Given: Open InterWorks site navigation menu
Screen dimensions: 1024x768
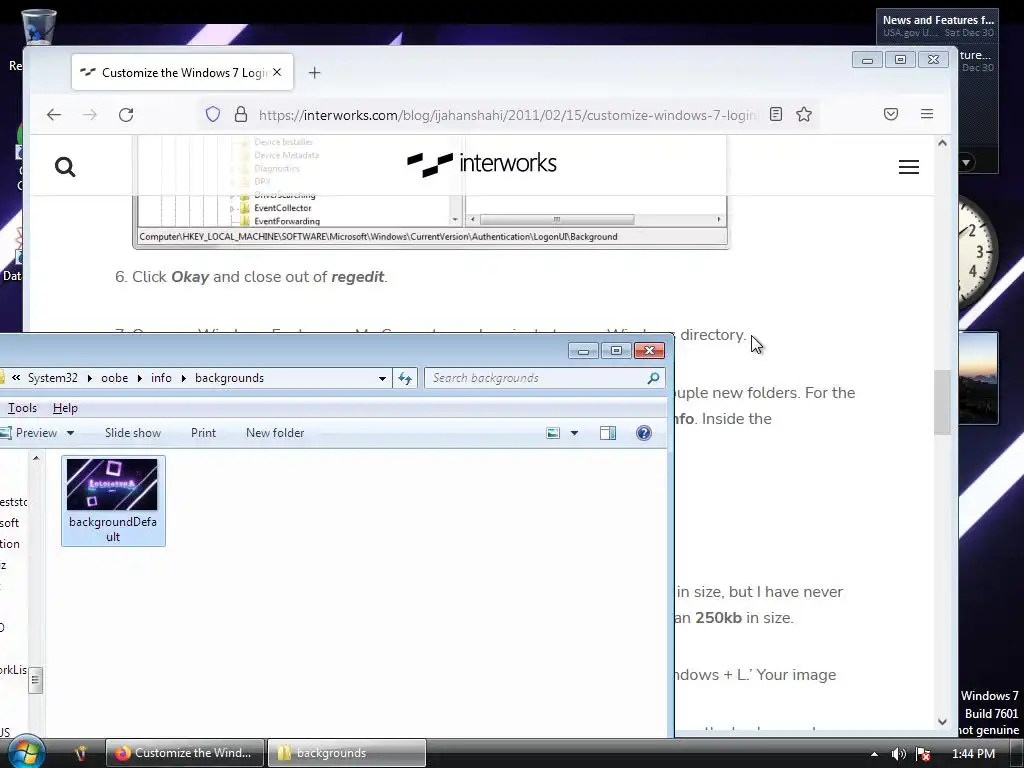Looking at the screenshot, I should tap(908, 167).
